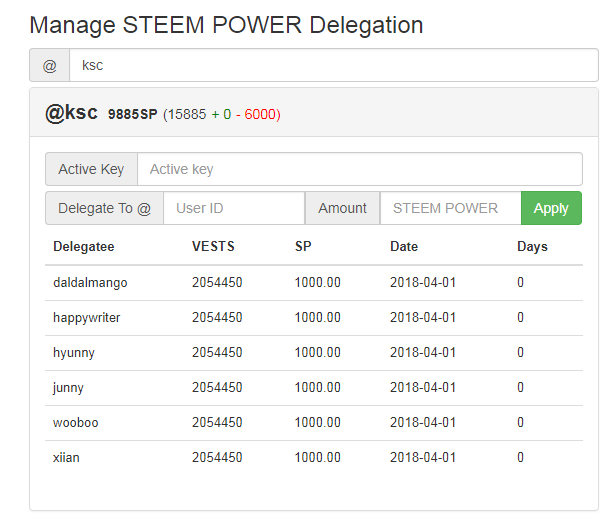Click the Active Key label
Screen dimensions: 616x521
pyautogui.click(x=91, y=169)
